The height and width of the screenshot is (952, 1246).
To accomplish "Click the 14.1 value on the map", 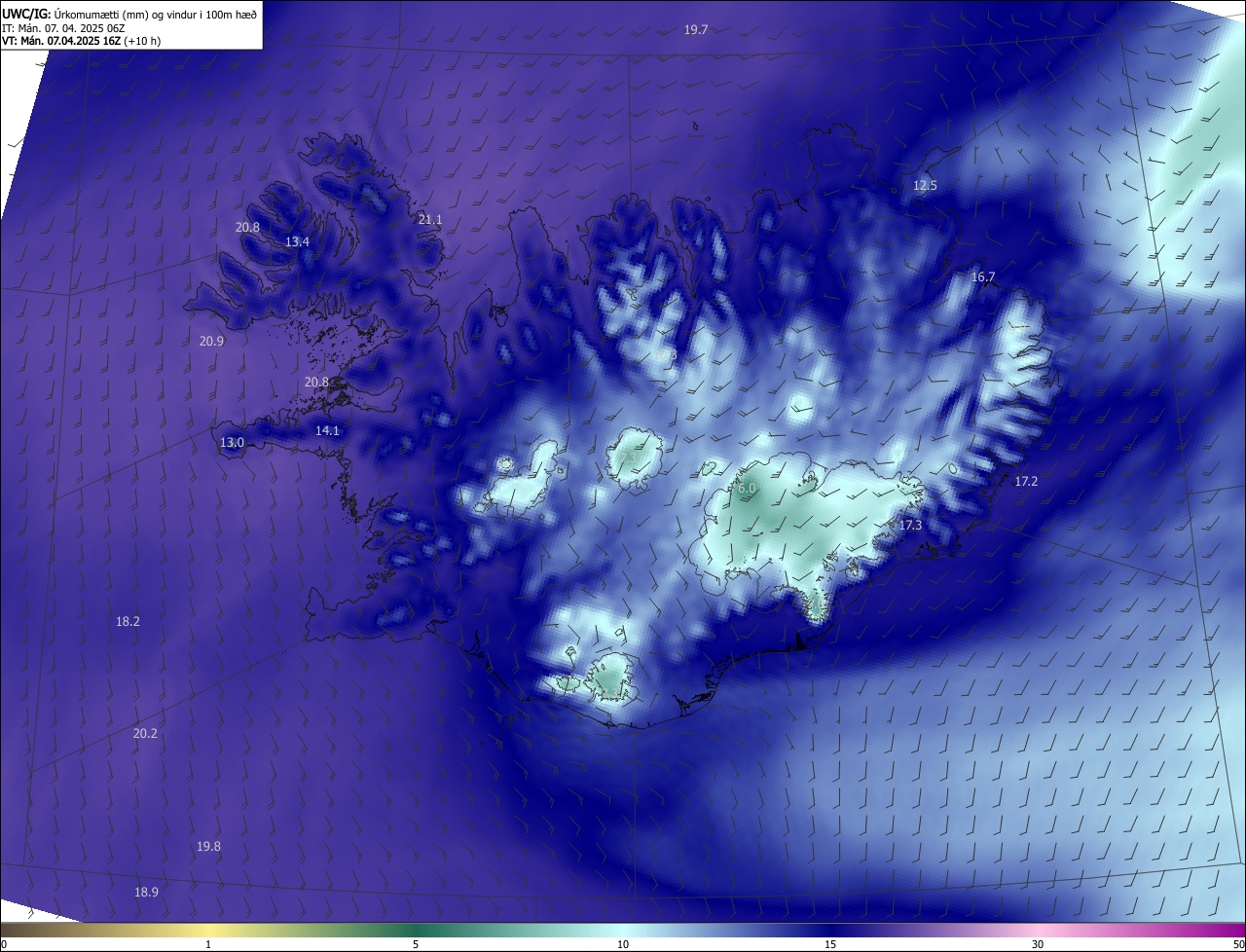I will (x=327, y=431).
